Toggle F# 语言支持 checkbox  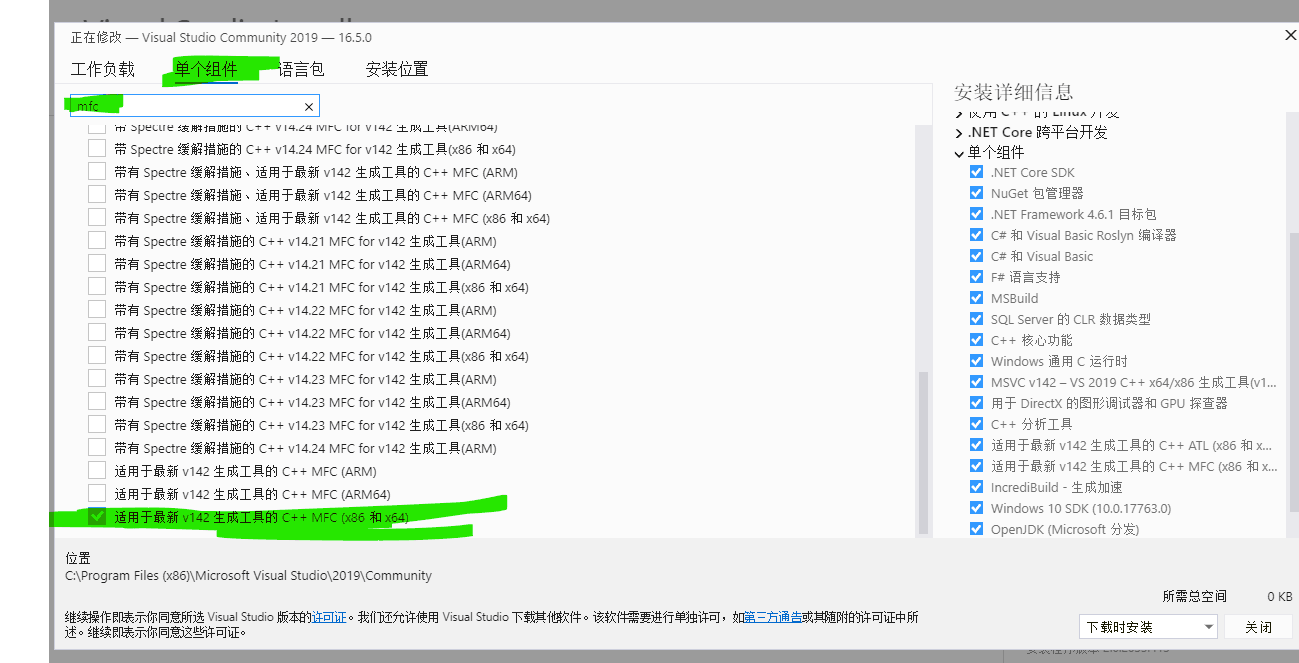(976, 277)
